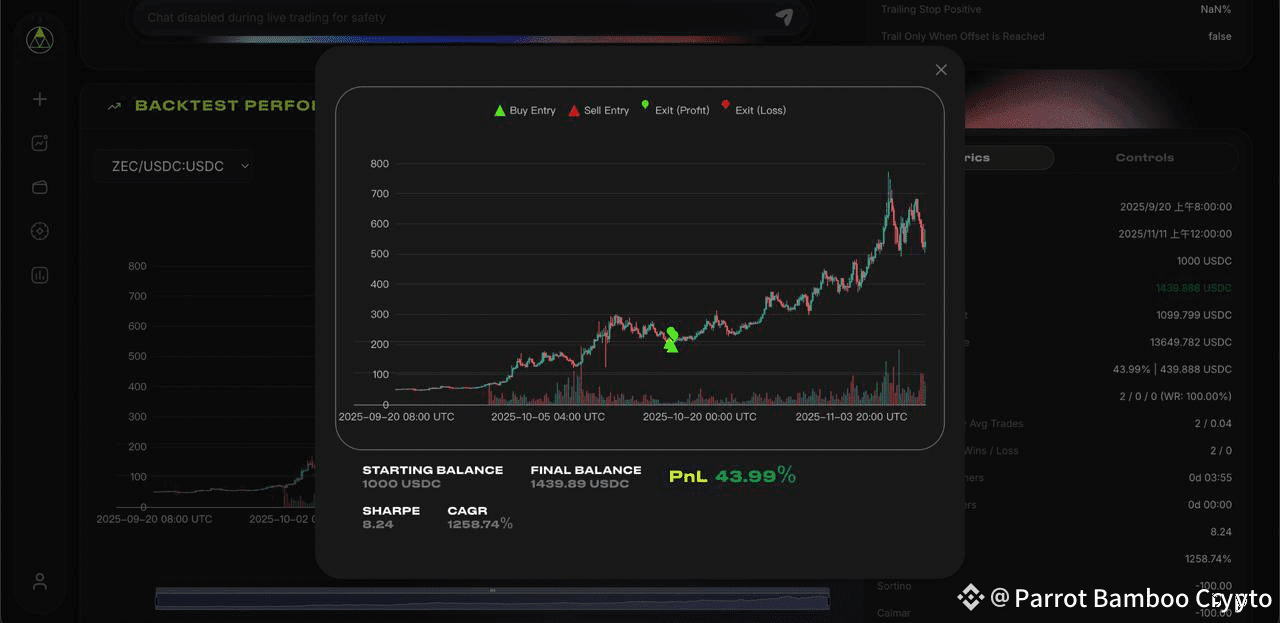This screenshot has width=1280, height=623.
Task: Switch to the Controls tab
Action: coord(1144,157)
